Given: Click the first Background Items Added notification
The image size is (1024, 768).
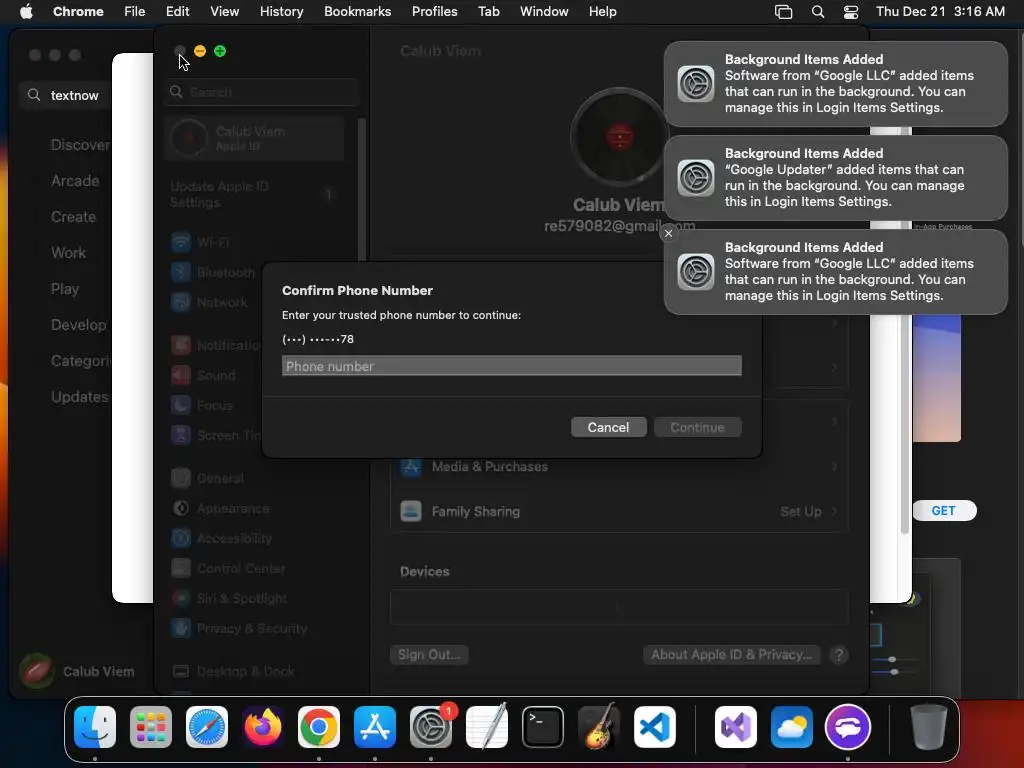Looking at the screenshot, I should coord(835,84).
